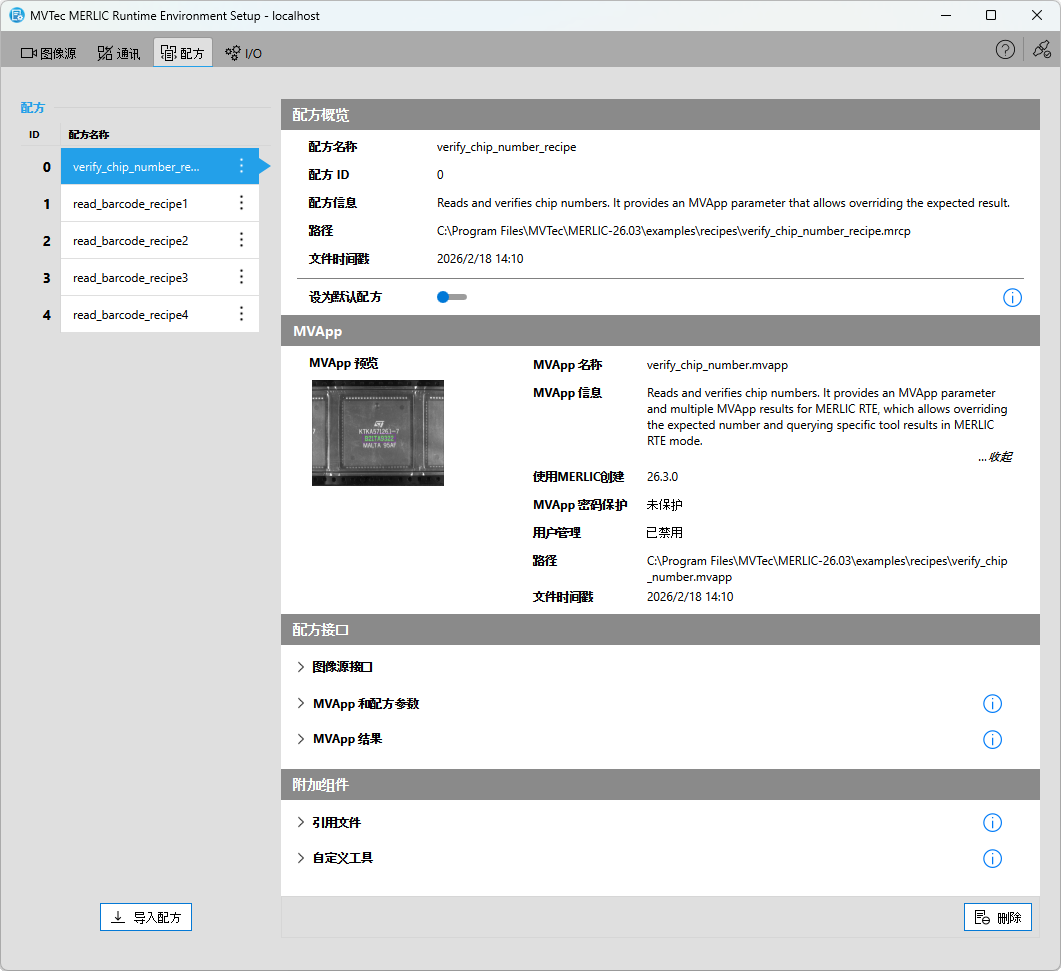Click the connection plug icon at top right
The width and height of the screenshot is (1061, 971).
coord(1041,50)
